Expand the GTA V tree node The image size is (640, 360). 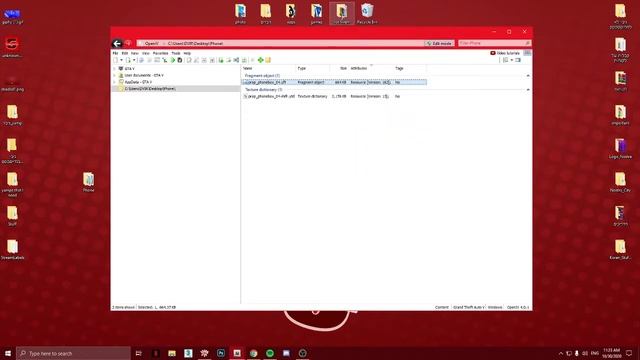tap(114, 69)
